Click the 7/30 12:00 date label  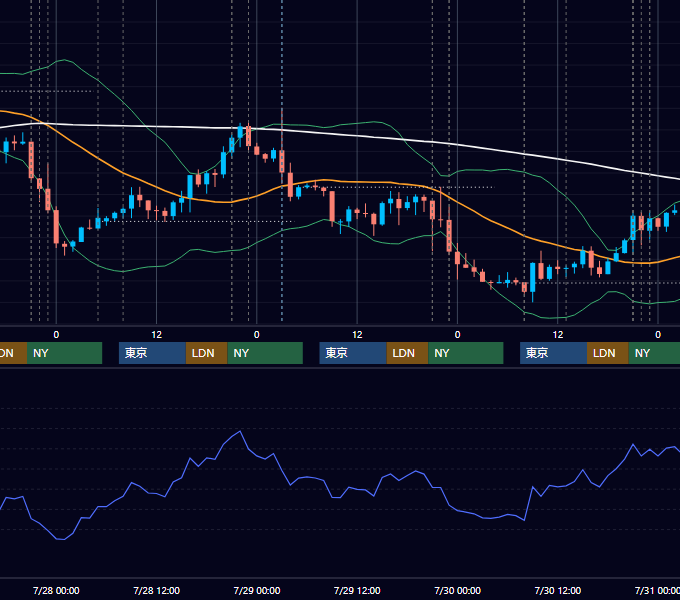click(558, 590)
